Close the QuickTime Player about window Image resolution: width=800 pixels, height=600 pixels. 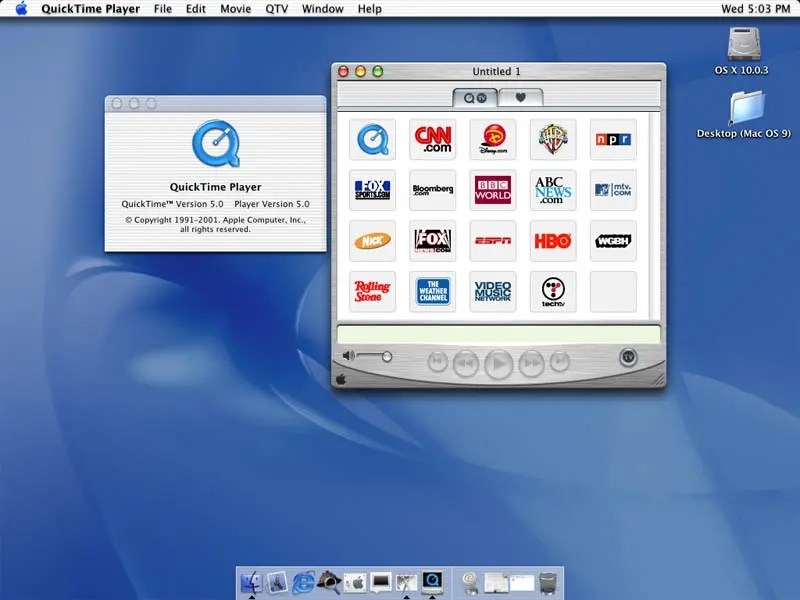click(x=117, y=104)
